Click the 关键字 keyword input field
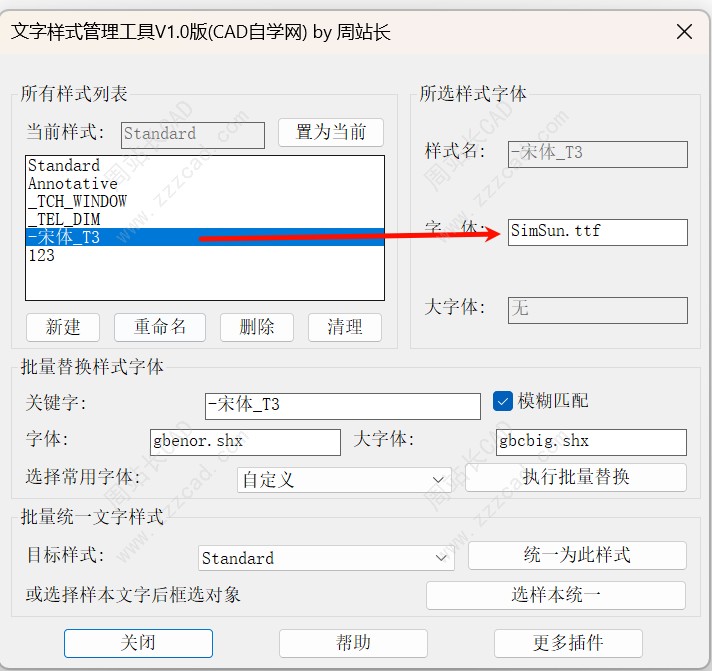 click(342, 405)
